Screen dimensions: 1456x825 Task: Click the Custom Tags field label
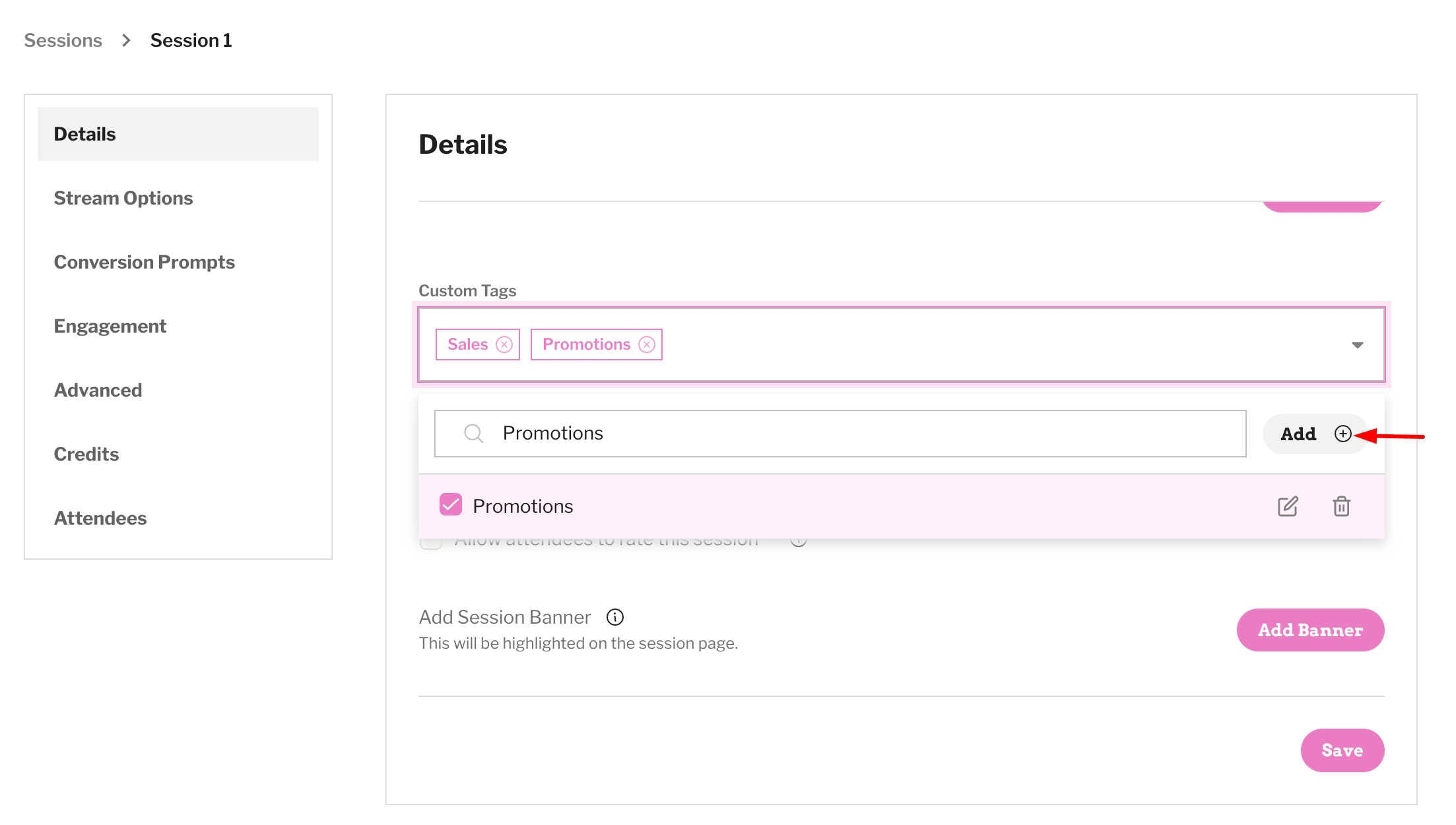tap(467, 290)
